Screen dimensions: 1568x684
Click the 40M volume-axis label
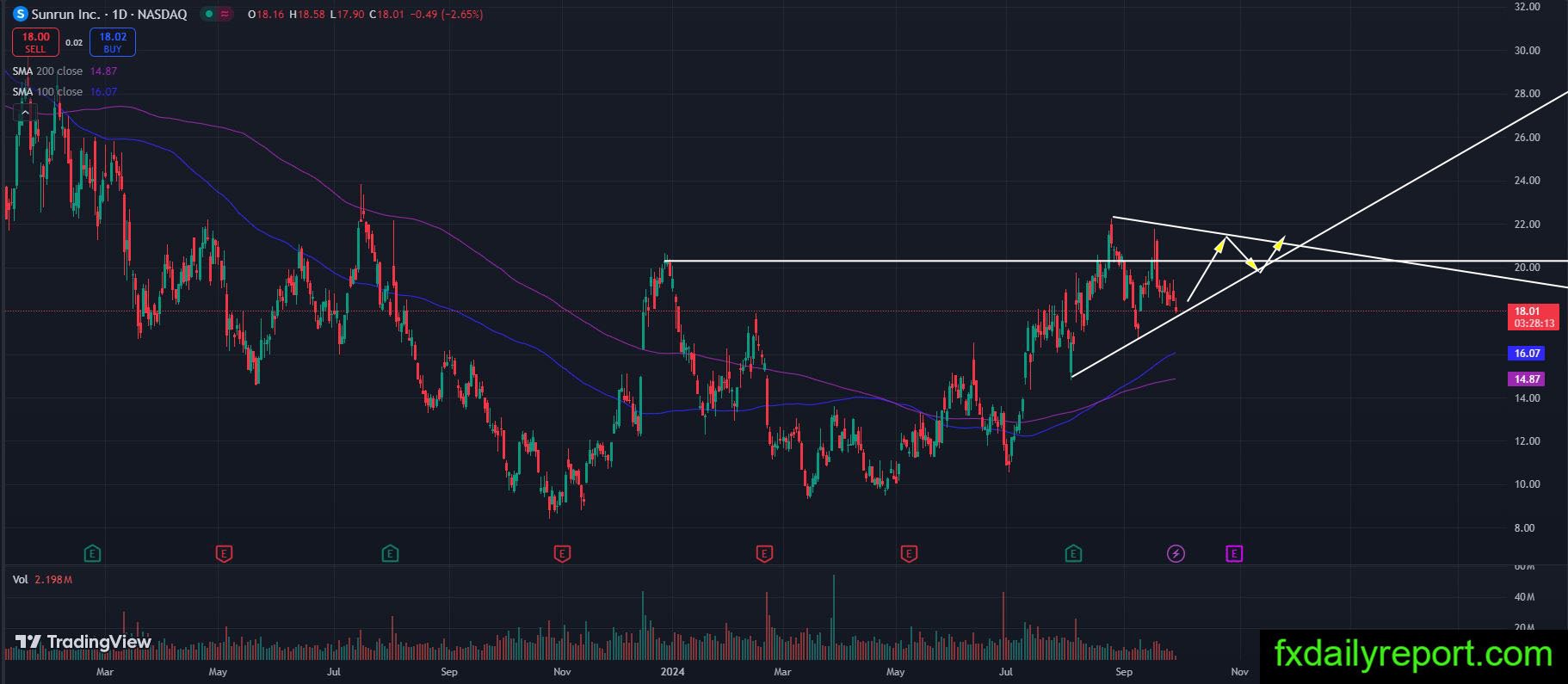(x=1524, y=597)
